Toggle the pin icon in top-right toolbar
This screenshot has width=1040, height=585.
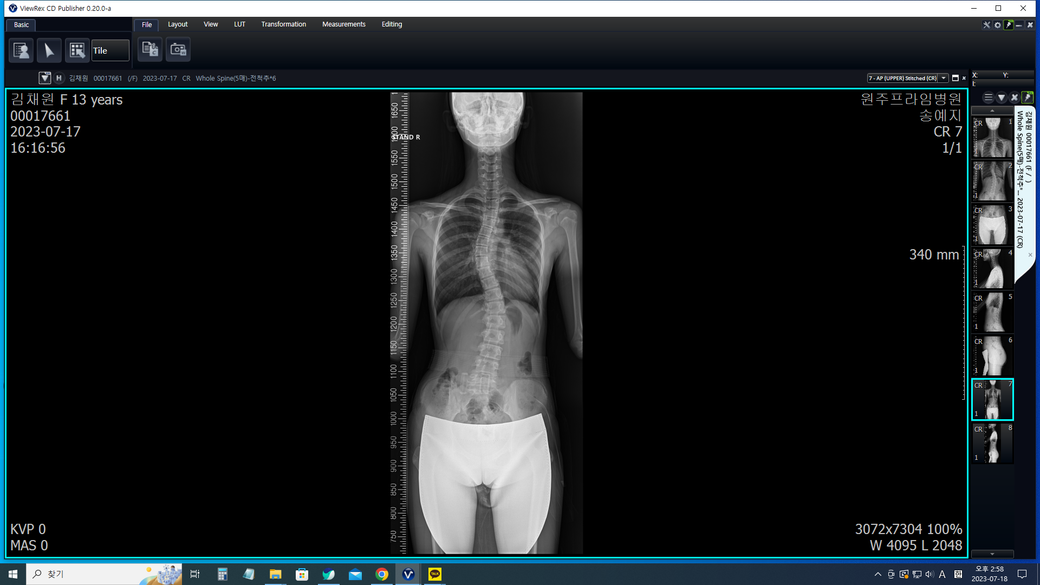click(x=1009, y=25)
